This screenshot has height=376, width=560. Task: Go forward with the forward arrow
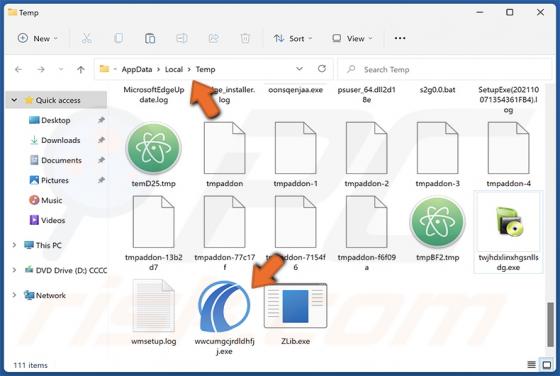(x=41, y=69)
